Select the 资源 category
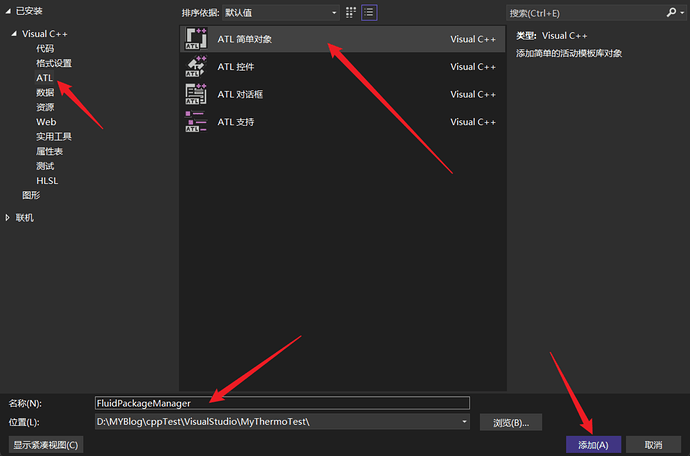 [x=45, y=107]
